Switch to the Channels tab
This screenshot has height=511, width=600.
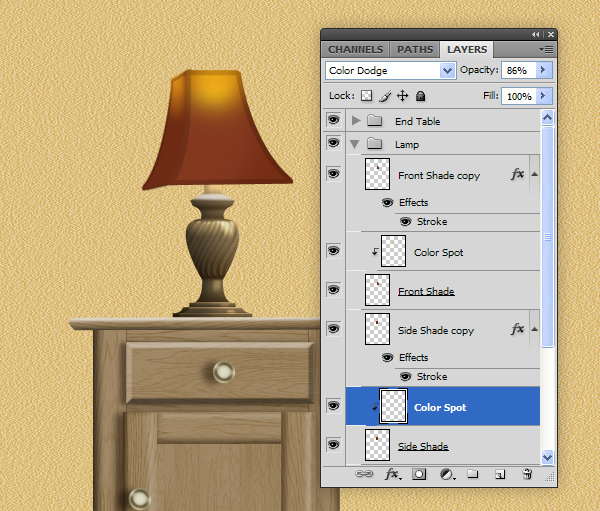pos(355,49)
